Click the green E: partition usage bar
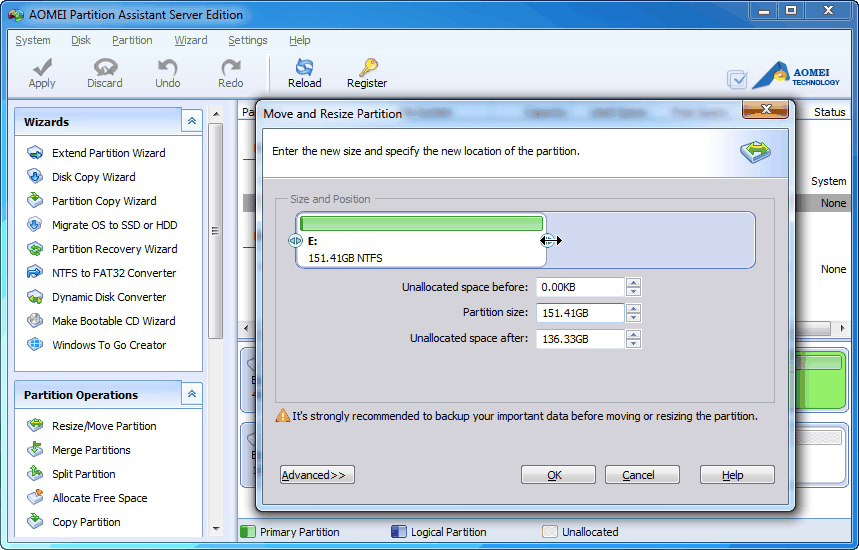Viewport: 859px width, 550px height. point(421,223)
